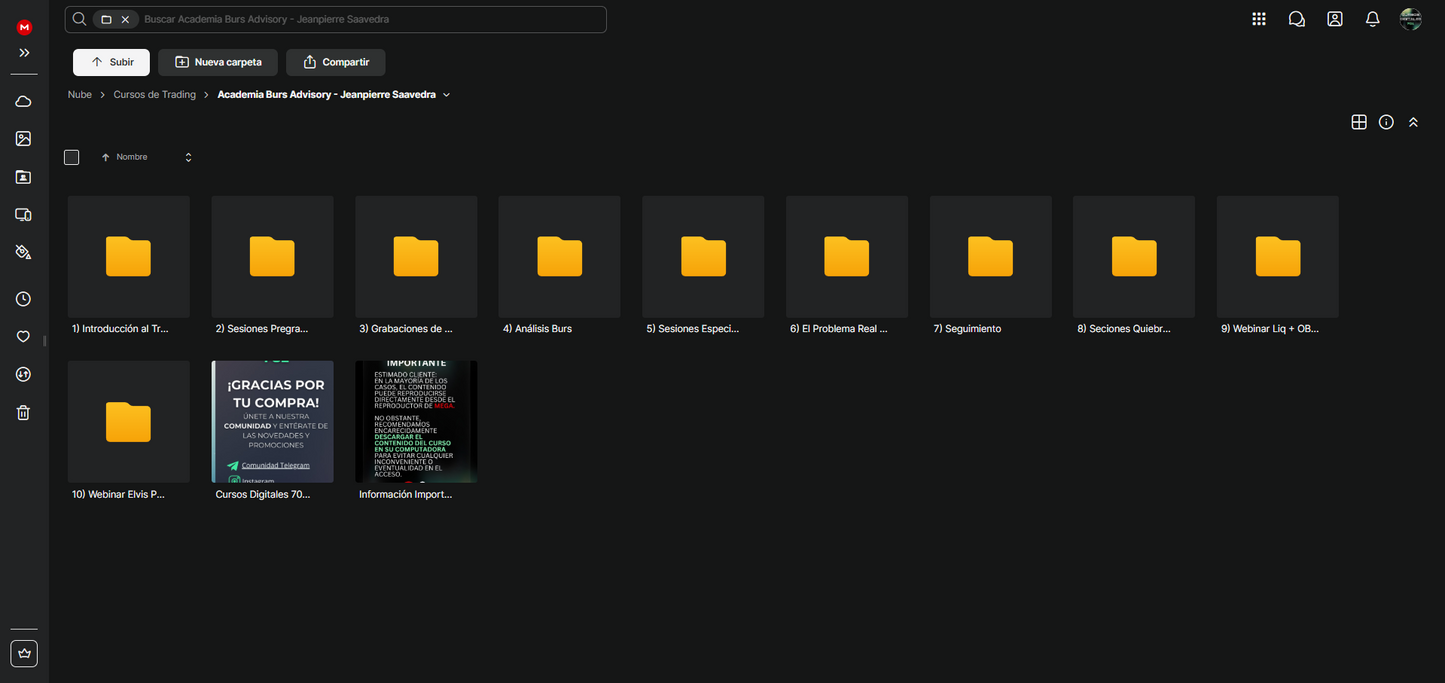Open folder 6) El Problema Real ...
The width and height of the screenshot is (1445, 683).
point(847,257)
